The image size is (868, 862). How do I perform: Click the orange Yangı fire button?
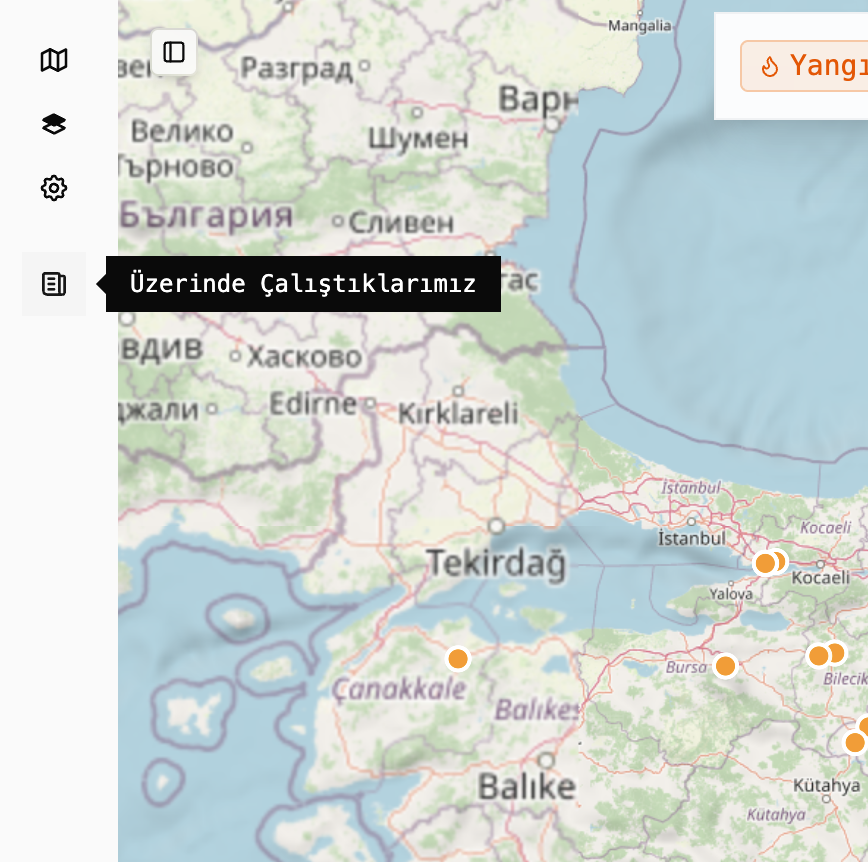point(804,66)
